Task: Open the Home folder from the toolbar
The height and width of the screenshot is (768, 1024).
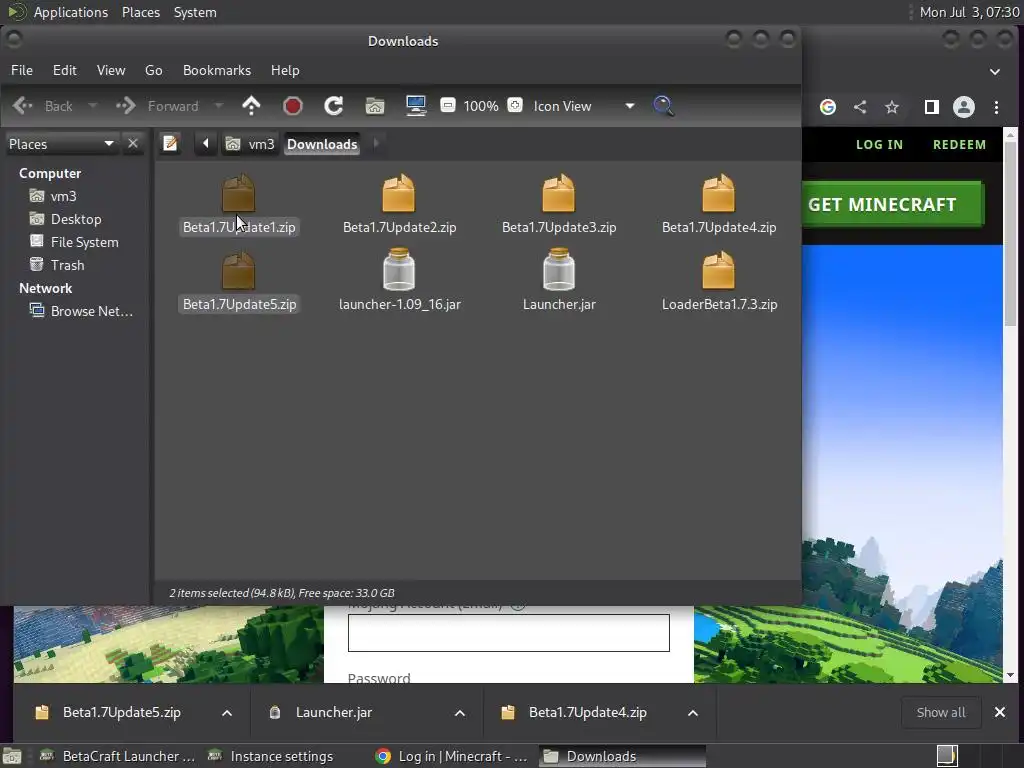Action: point(375,106)
